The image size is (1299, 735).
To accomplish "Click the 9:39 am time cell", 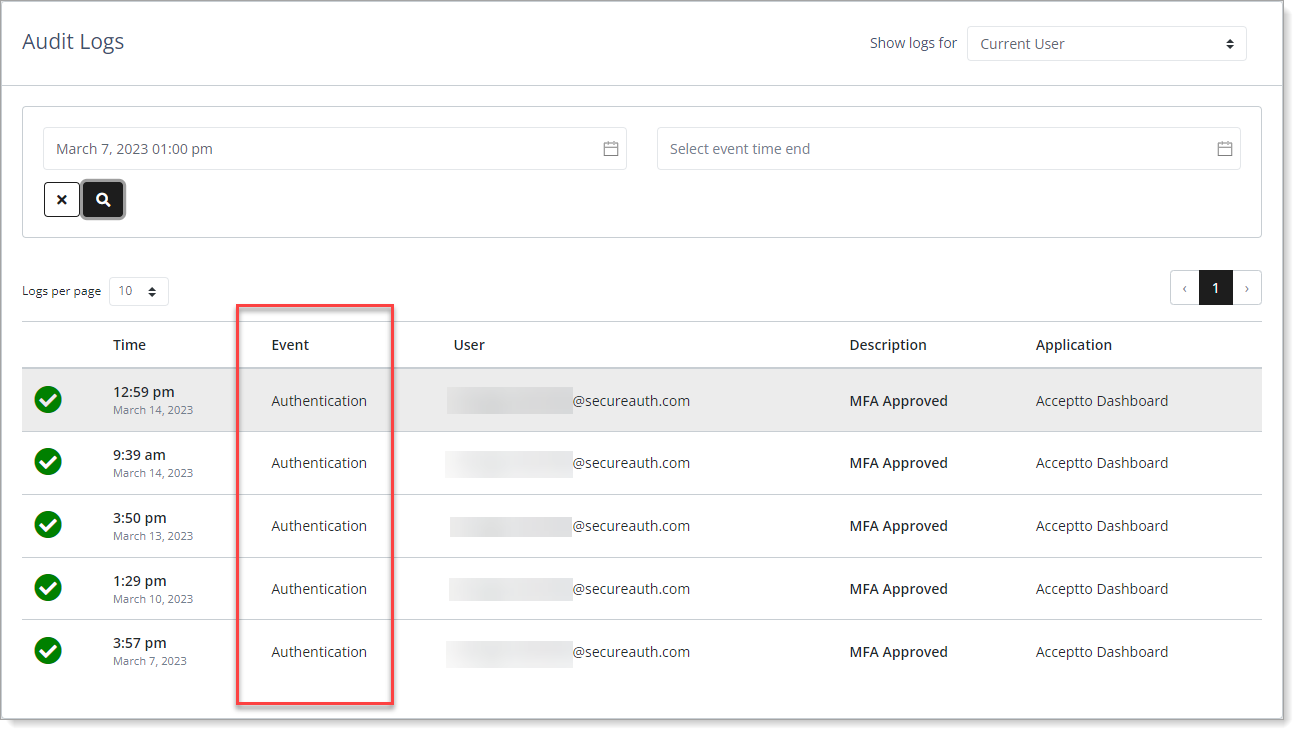I will point(153,463).
